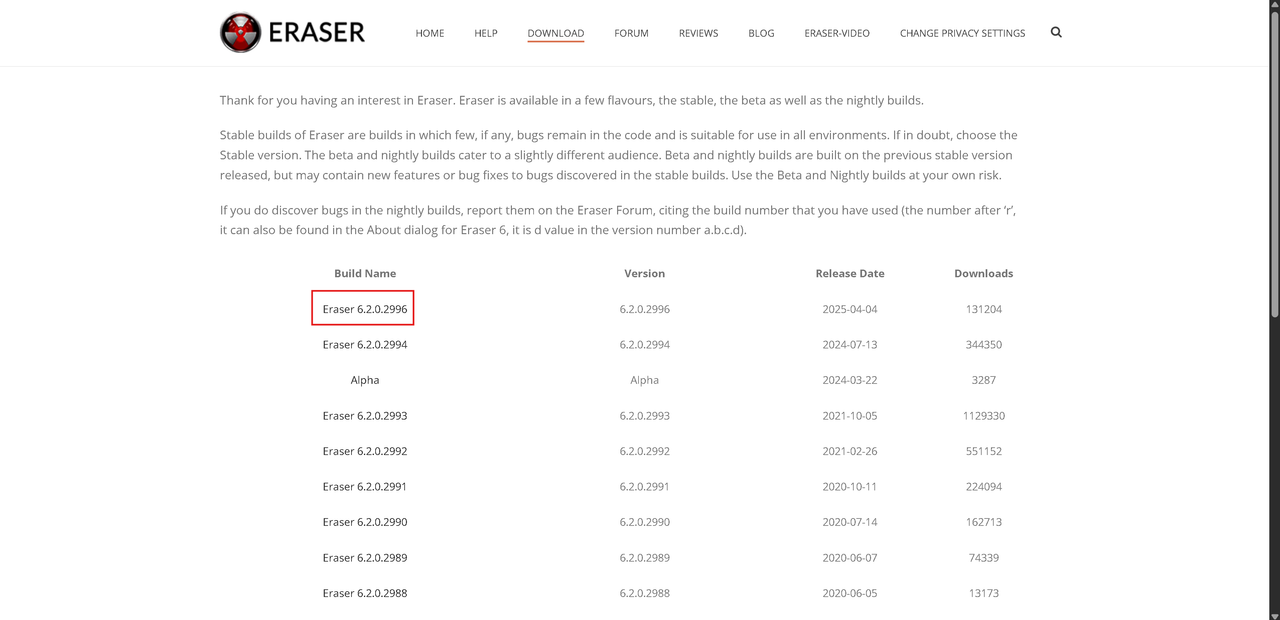Select version cell 6.2.0.2988
This screenshot has width=1280, height=620.
coord(645,593)
